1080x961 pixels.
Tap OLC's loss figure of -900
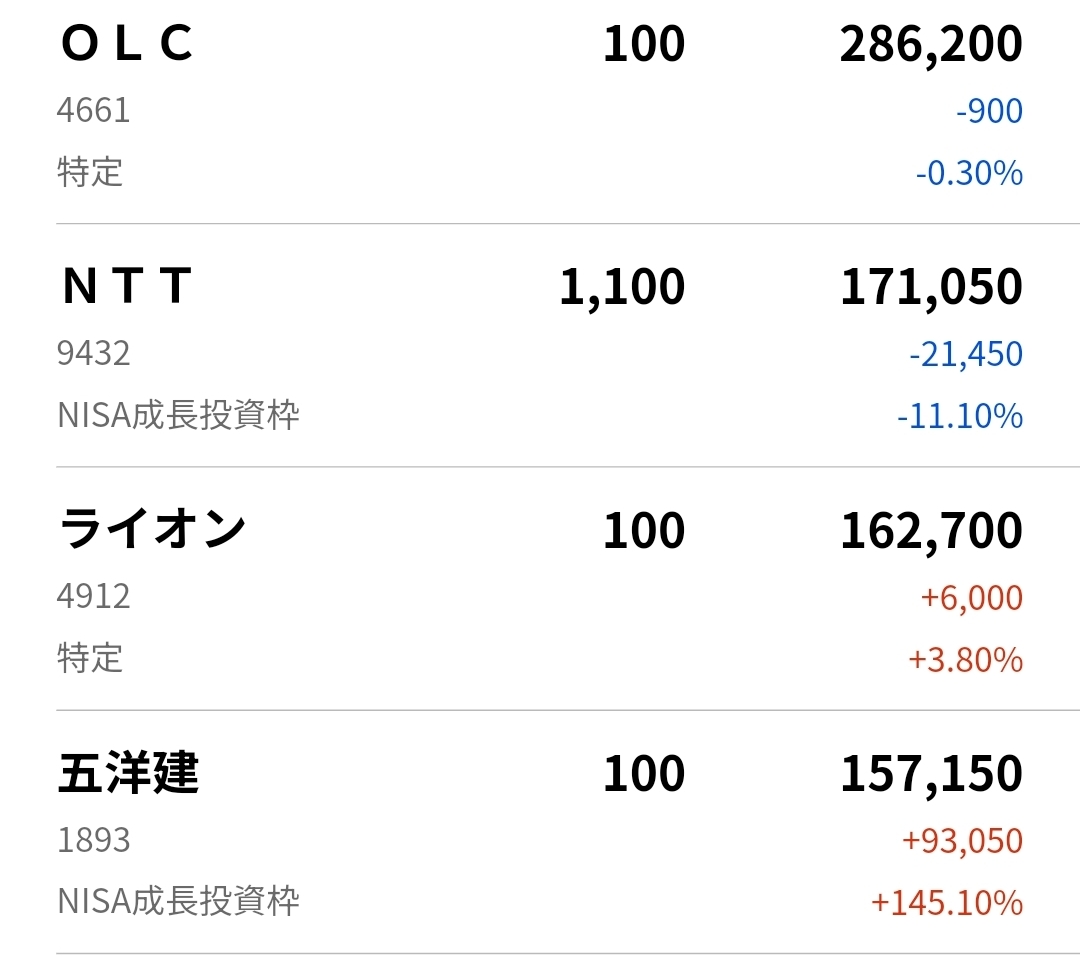[989, 111]
